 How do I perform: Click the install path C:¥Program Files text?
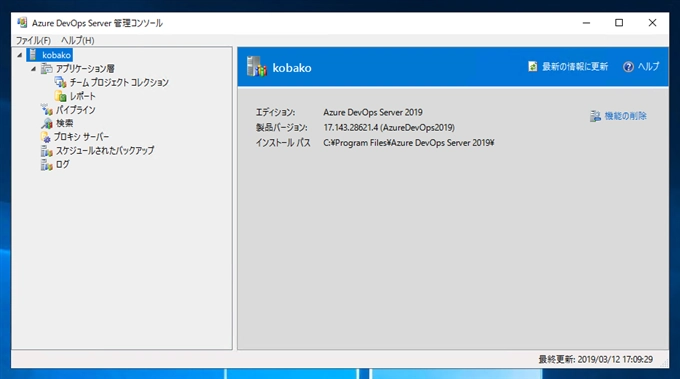tap(409, 143)
